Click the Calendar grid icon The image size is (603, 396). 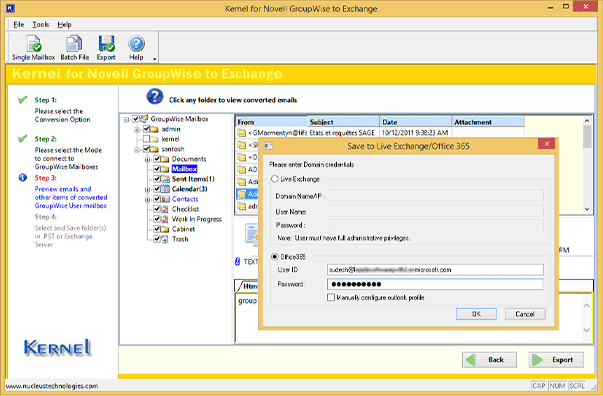165,189
